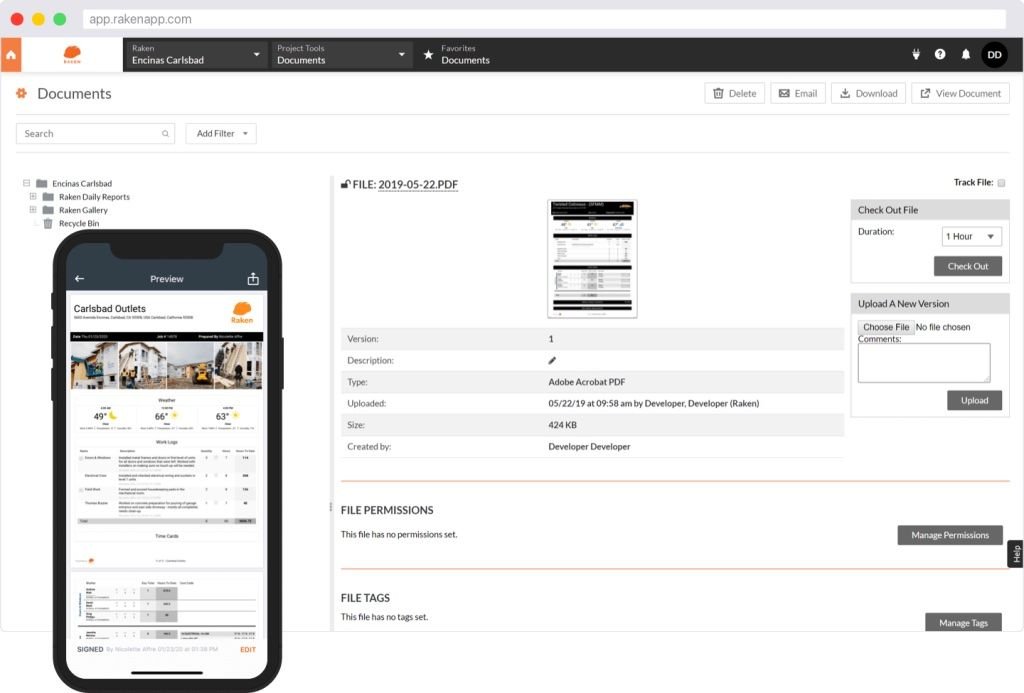Enable the Track File checkbox

(x=1001, y=183)
